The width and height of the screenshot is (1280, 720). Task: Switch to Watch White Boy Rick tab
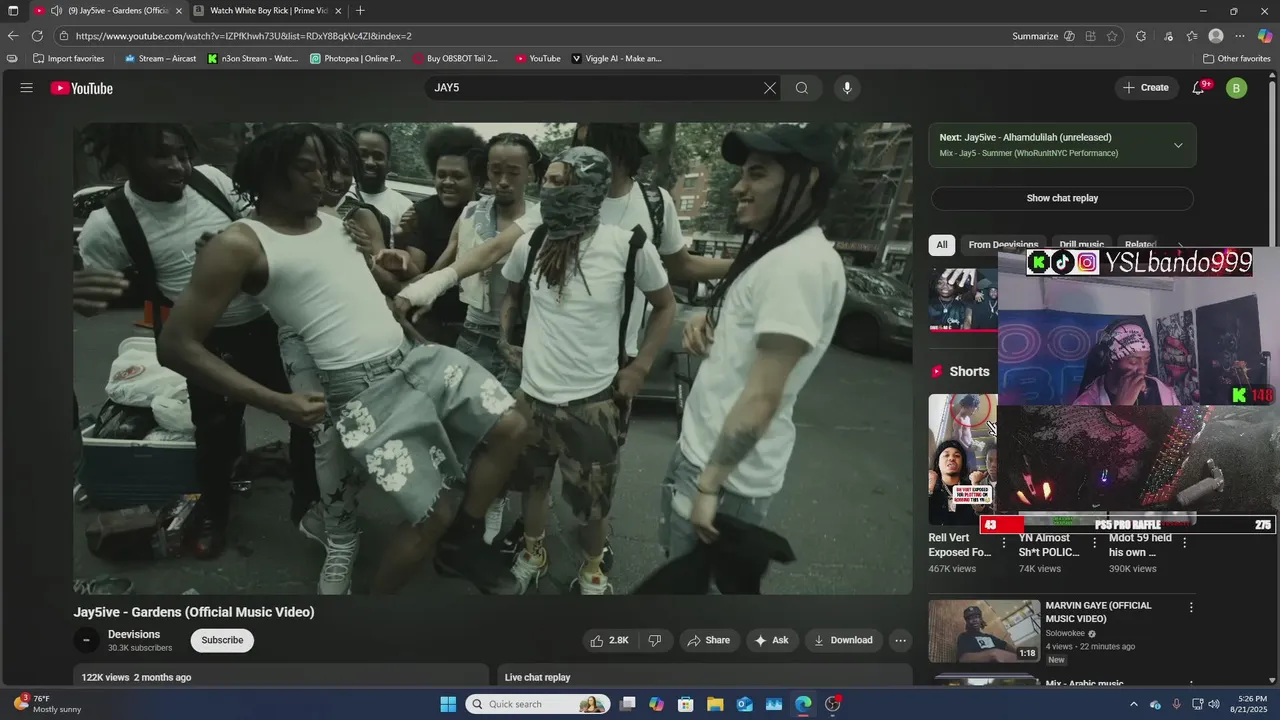tap(268, 11)
